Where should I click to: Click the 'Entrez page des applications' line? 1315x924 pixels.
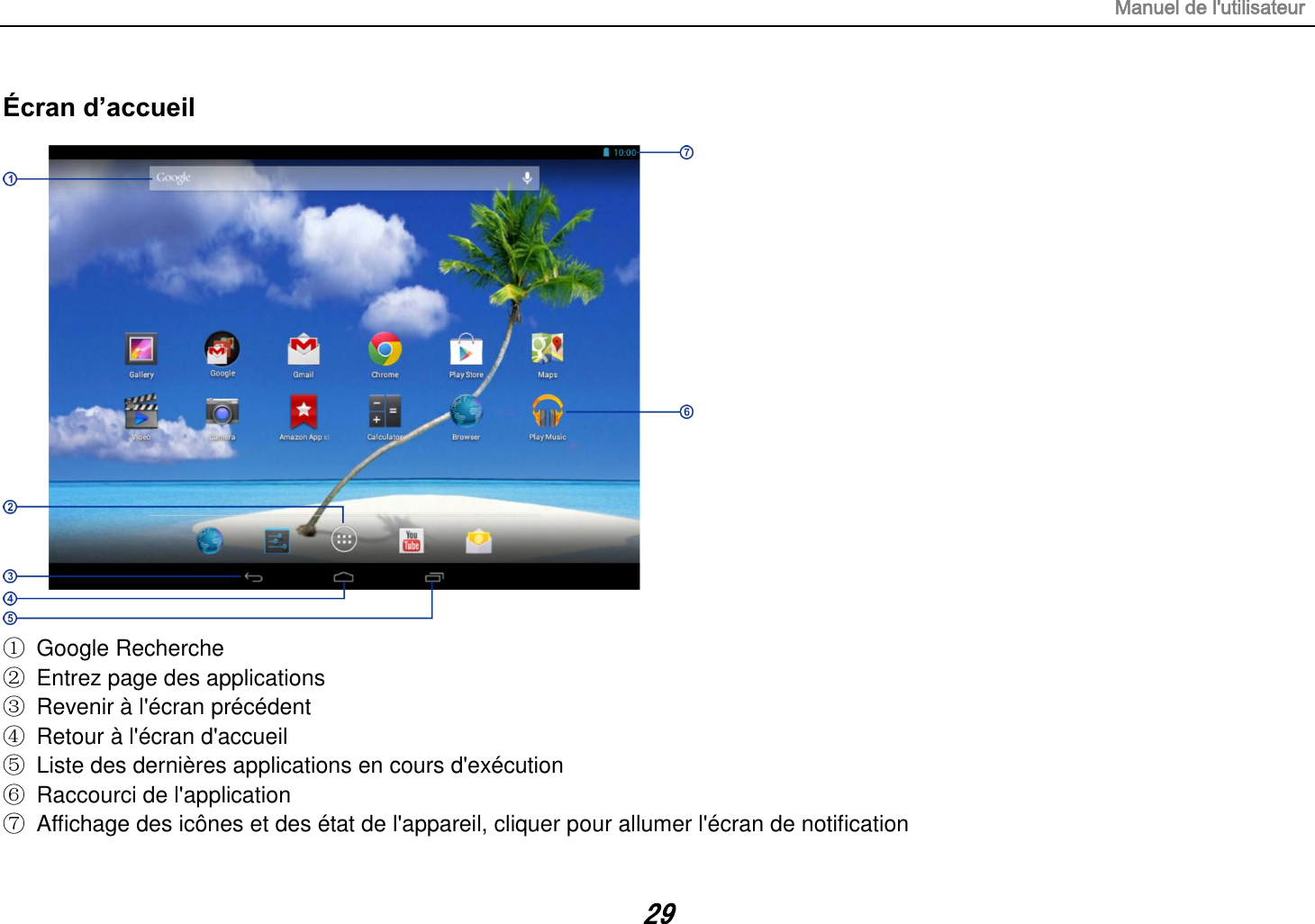pyautogui.click(x=180, y=678)
